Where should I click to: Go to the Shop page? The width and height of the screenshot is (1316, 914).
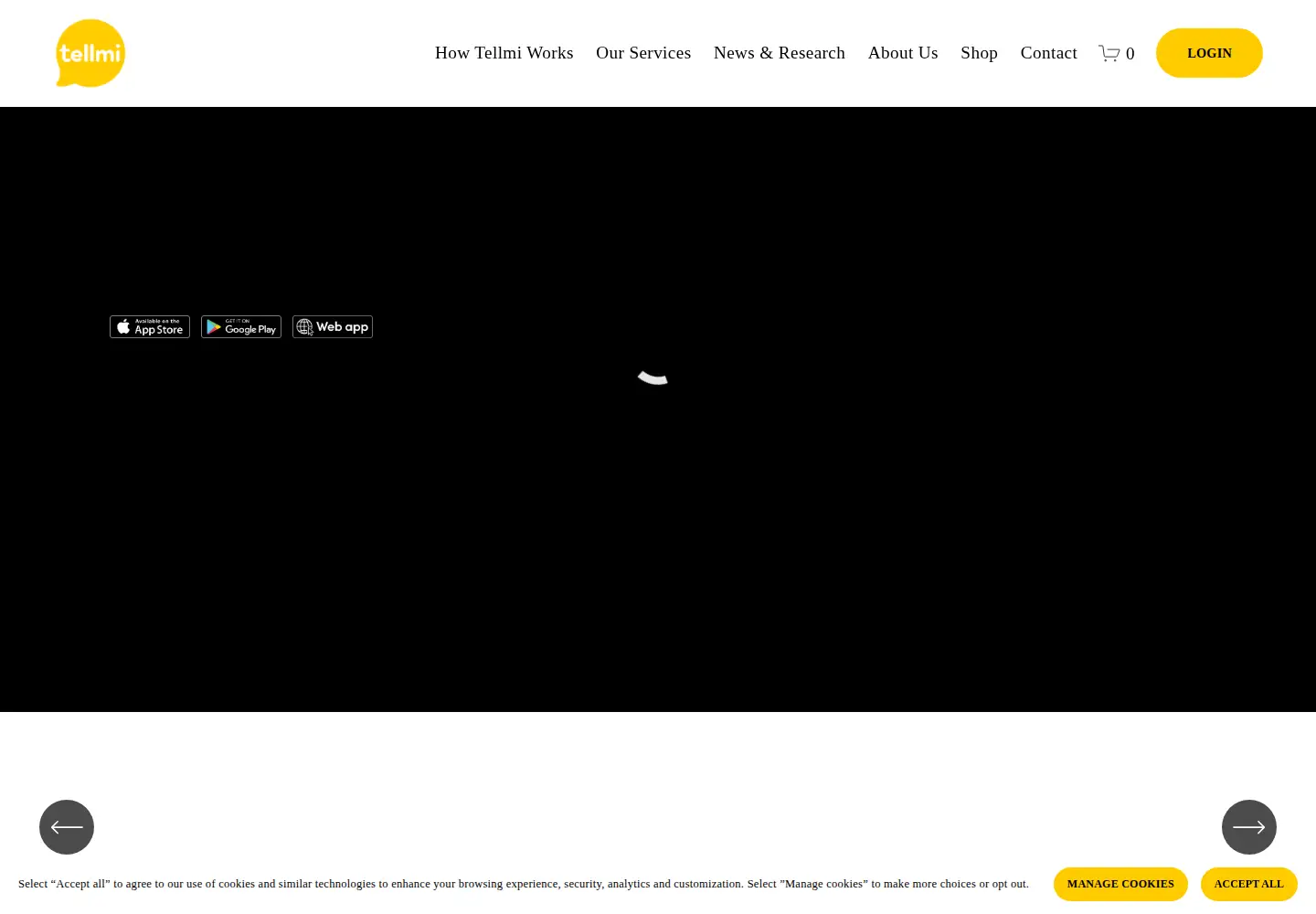coord(979,53)
